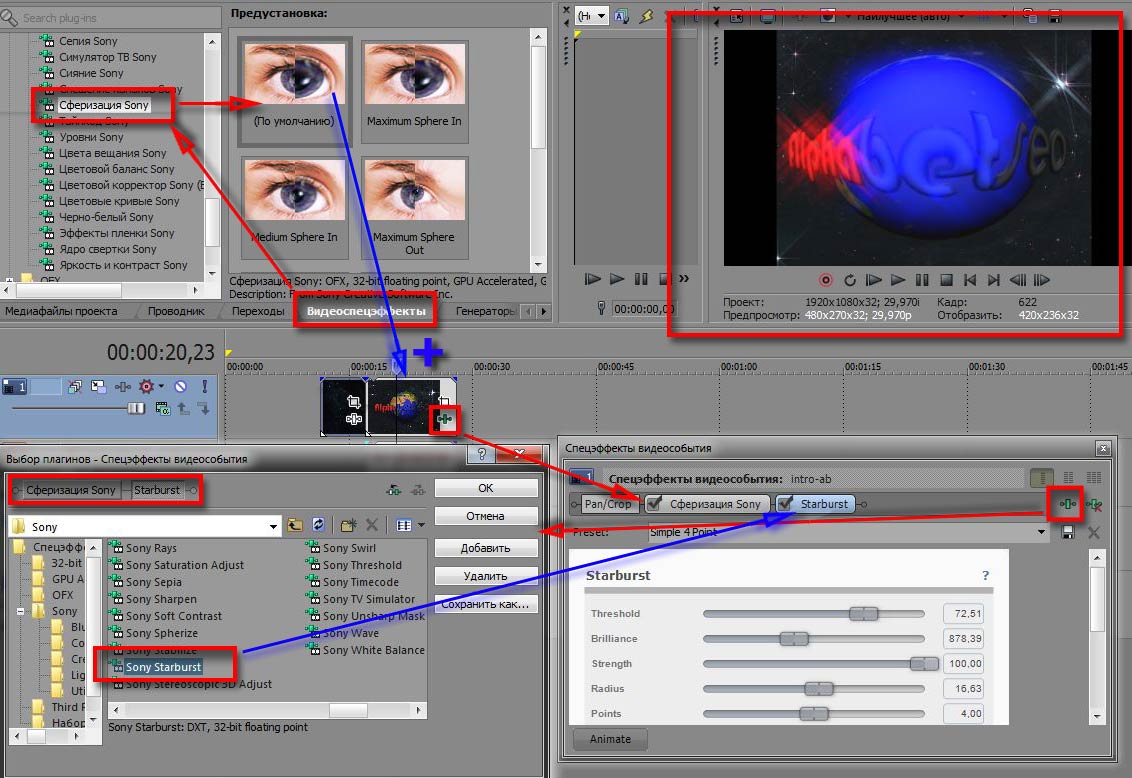Click the New Folder icon in plugin chooser
This screenshot has height=778, width=1132.
point(348,525)
